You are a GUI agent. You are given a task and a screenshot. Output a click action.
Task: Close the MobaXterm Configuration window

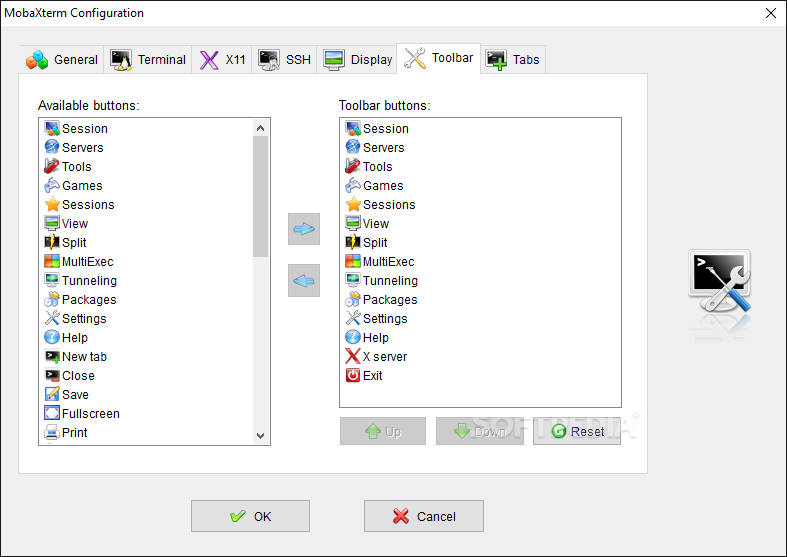[771, 13]
